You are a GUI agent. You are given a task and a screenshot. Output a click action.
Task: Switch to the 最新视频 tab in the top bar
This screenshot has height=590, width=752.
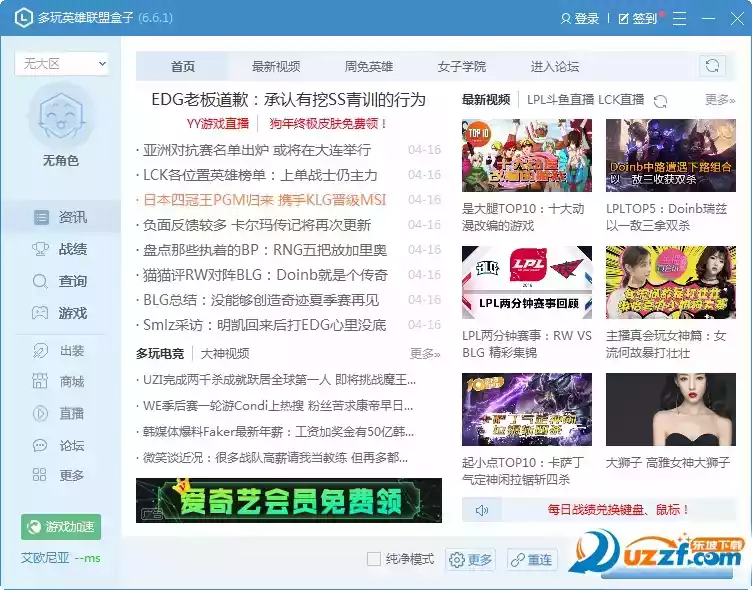coord(276,66)
